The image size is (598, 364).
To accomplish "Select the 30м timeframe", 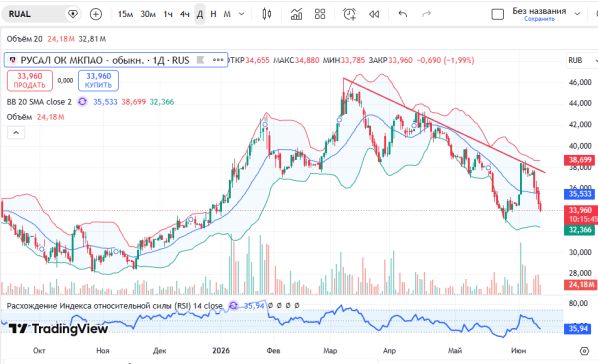I will pos(148,14).
